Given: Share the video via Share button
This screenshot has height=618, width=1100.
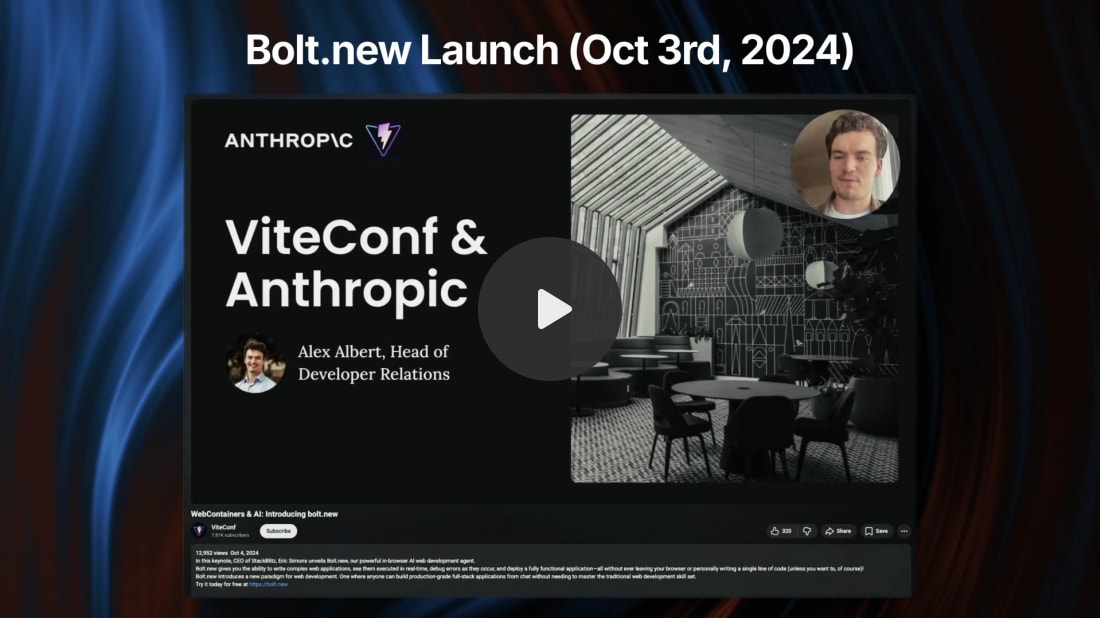Looking at the screenshot, I should [x=838, y=531].
